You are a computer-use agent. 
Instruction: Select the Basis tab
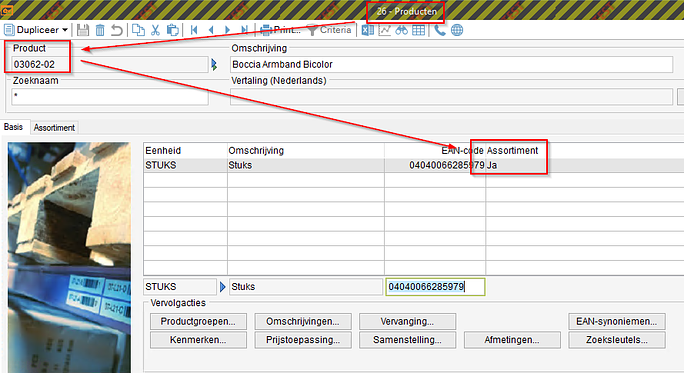[14, 127]
